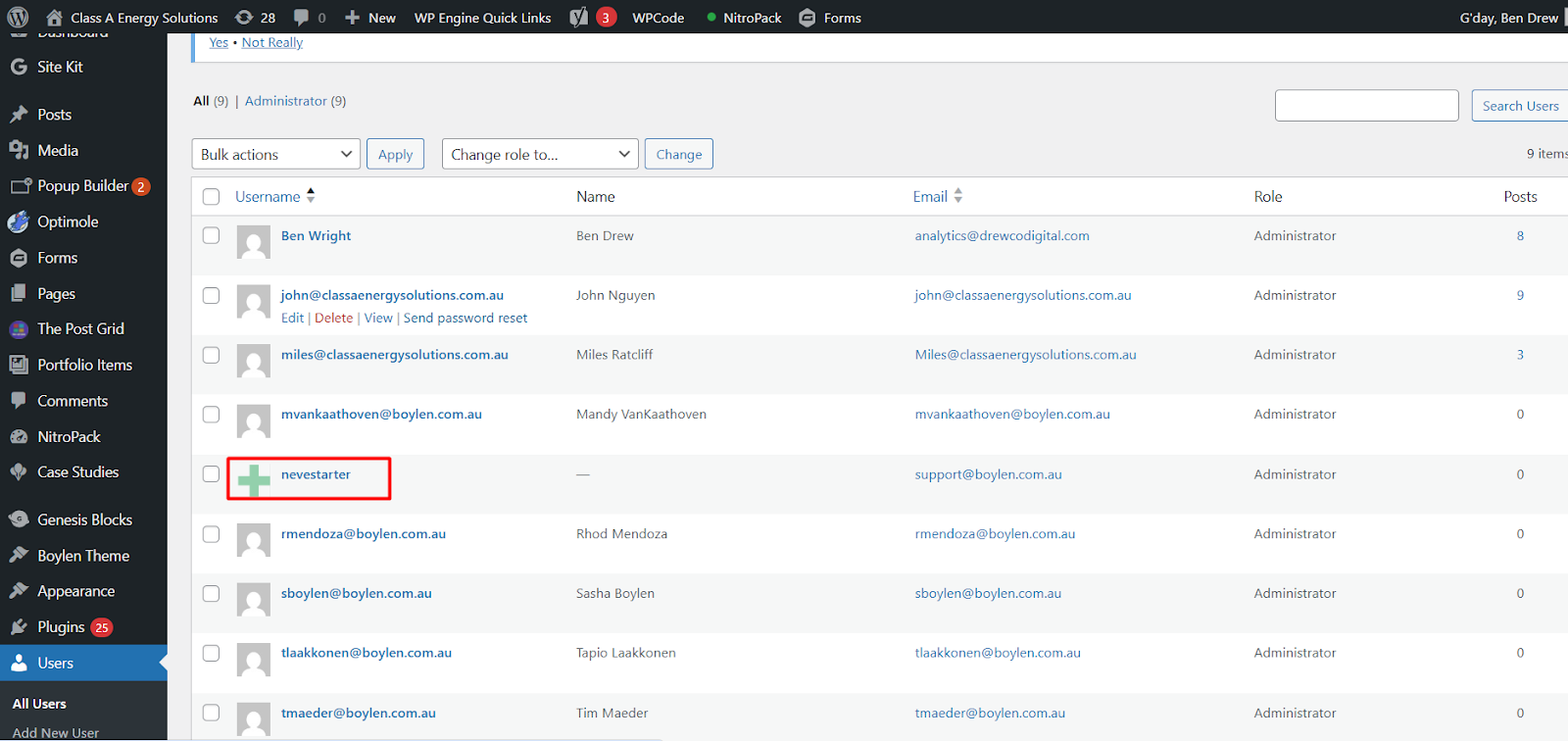
Task: Open the WordPress logo menu
Action: point(19,18)
